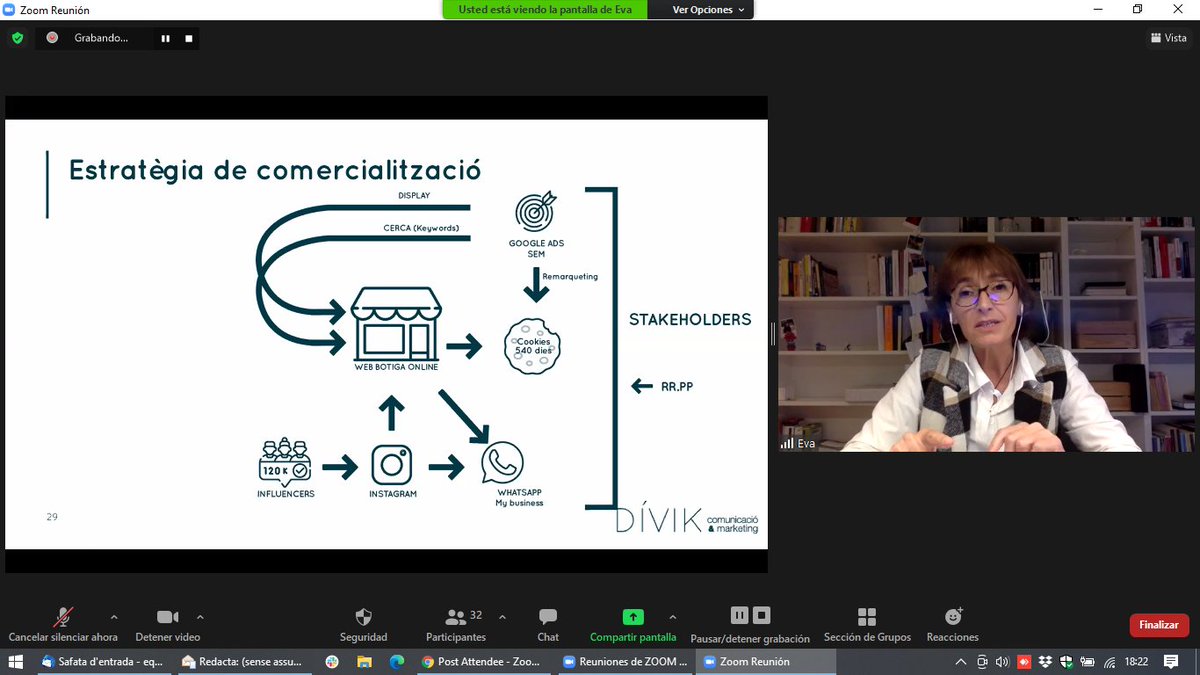Open the Reacciones menu
This screenshot has height=675, width=1200.
point(952,623)
